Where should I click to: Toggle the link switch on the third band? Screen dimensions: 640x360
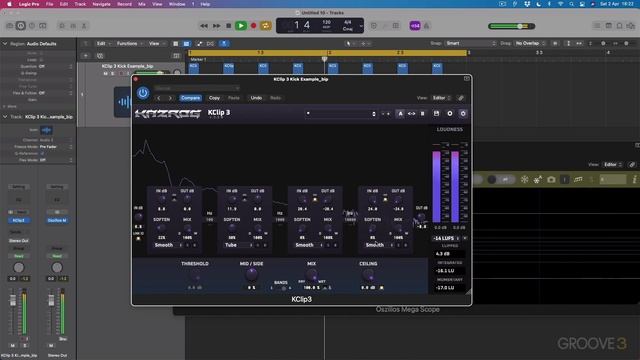(315, 200)
